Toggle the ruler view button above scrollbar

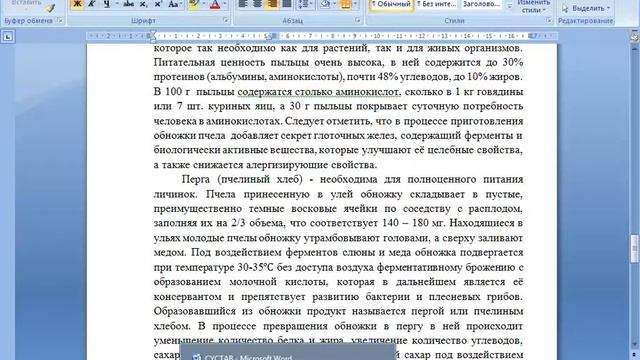click(x=634, y=37)
